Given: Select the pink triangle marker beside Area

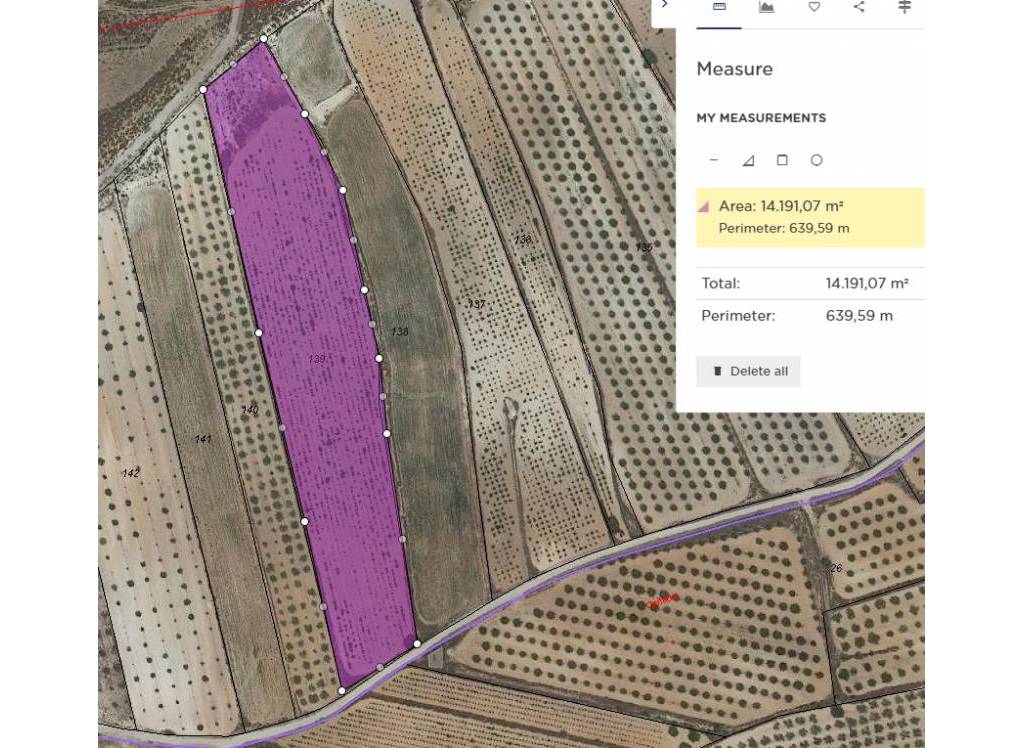Looking at the screenshot, I should pyautogui.click(x=706, y=208).
